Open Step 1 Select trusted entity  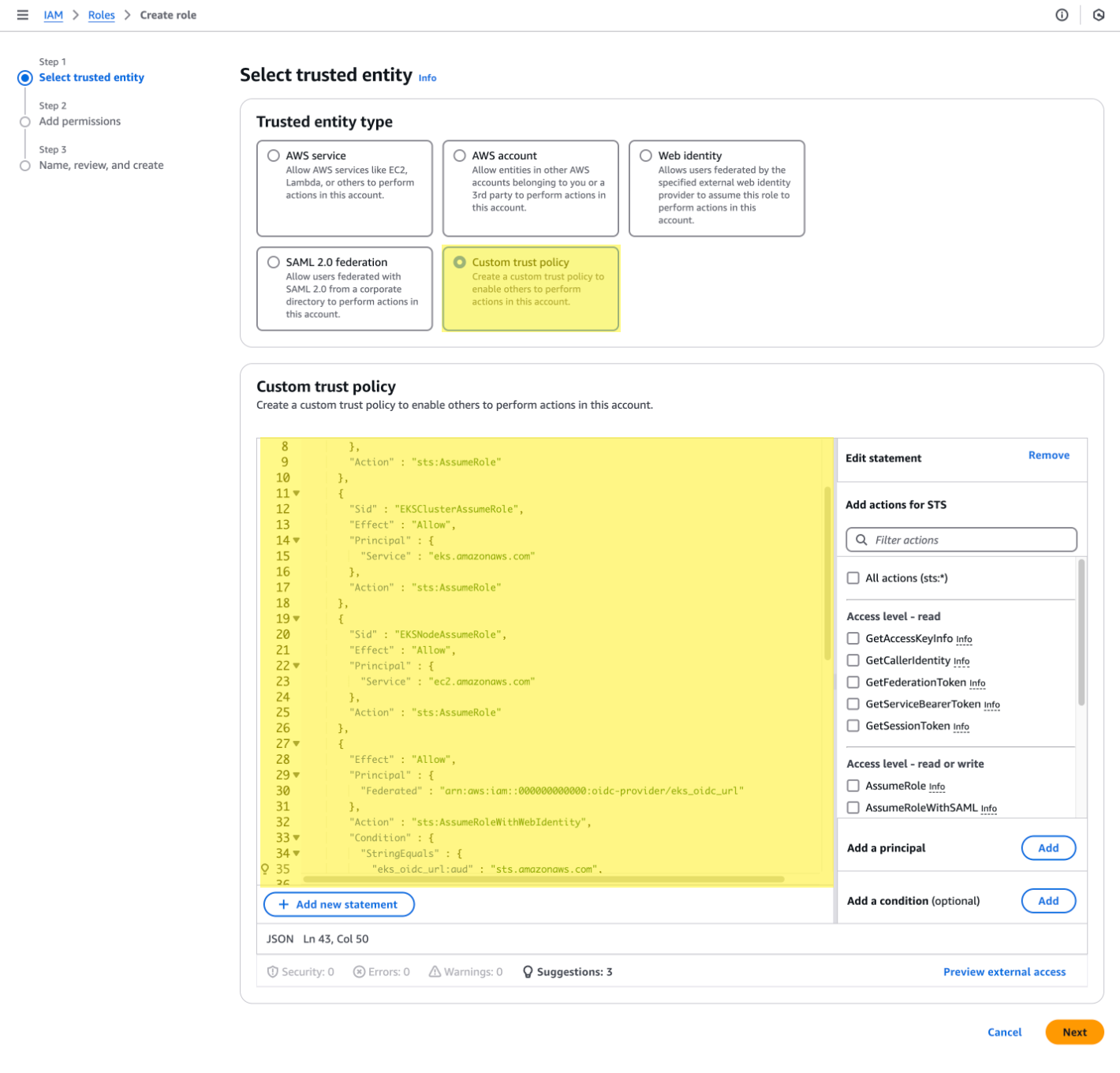(91, 77)
